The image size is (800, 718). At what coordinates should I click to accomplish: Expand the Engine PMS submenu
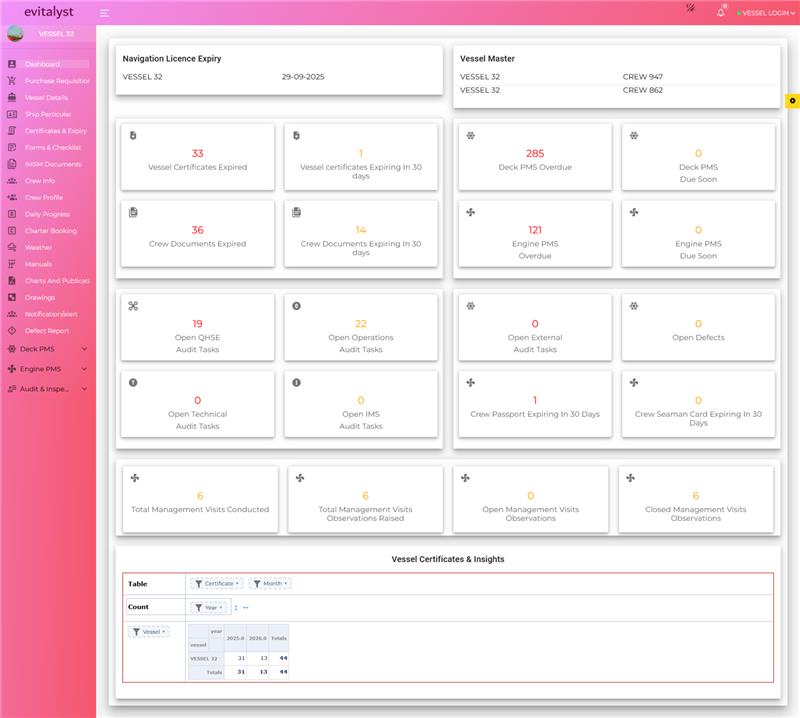click(84, 369)
